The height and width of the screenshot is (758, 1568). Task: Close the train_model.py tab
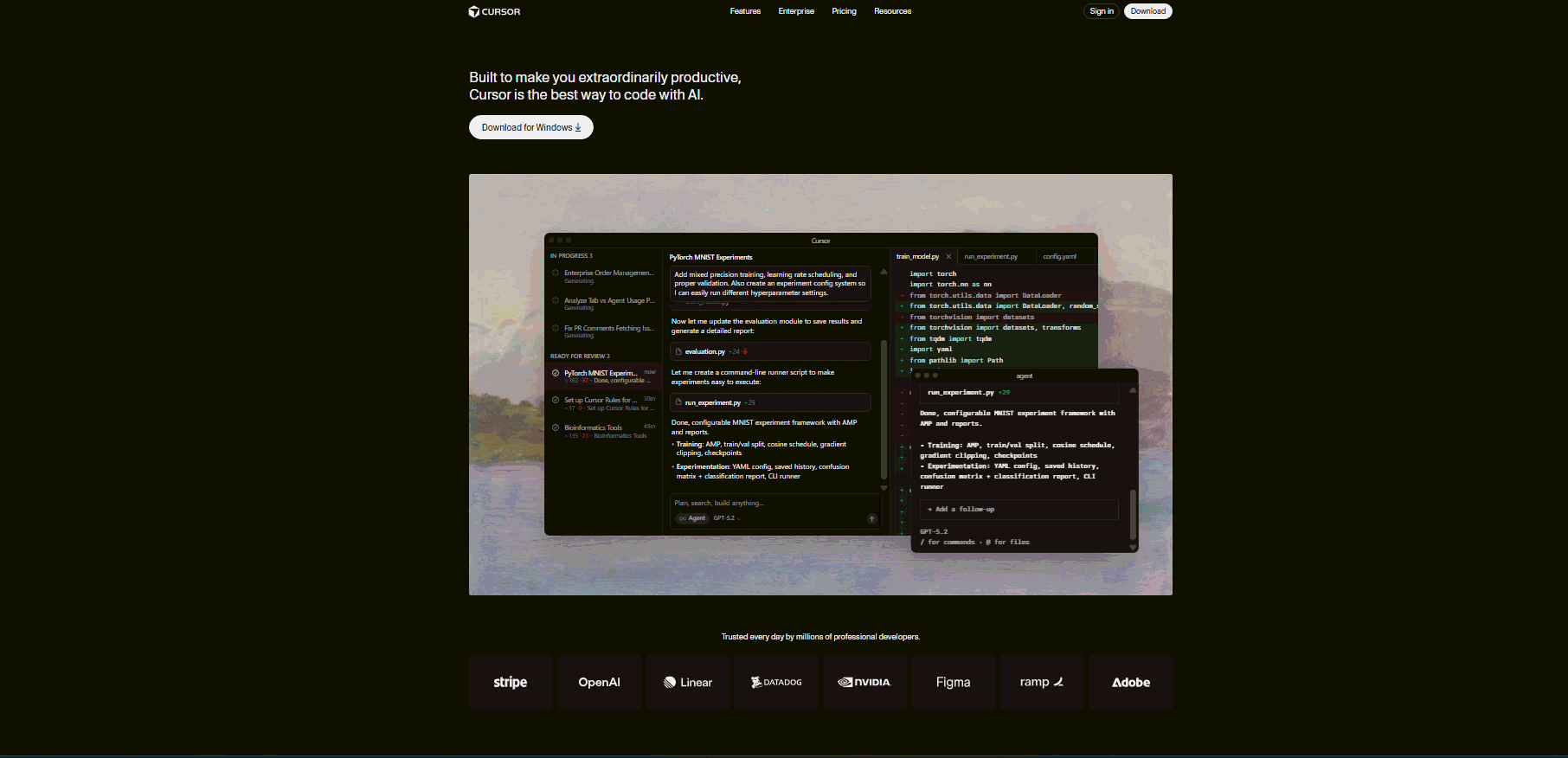948,256
